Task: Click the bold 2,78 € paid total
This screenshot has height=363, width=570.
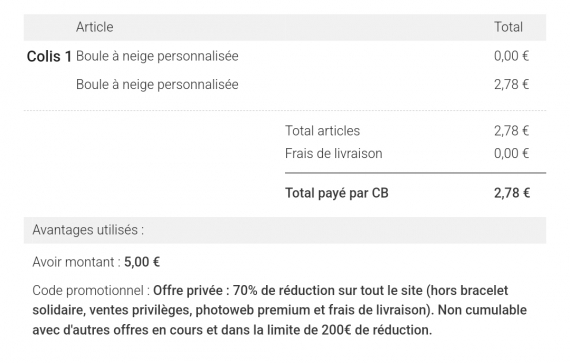Action: (512, 193)
